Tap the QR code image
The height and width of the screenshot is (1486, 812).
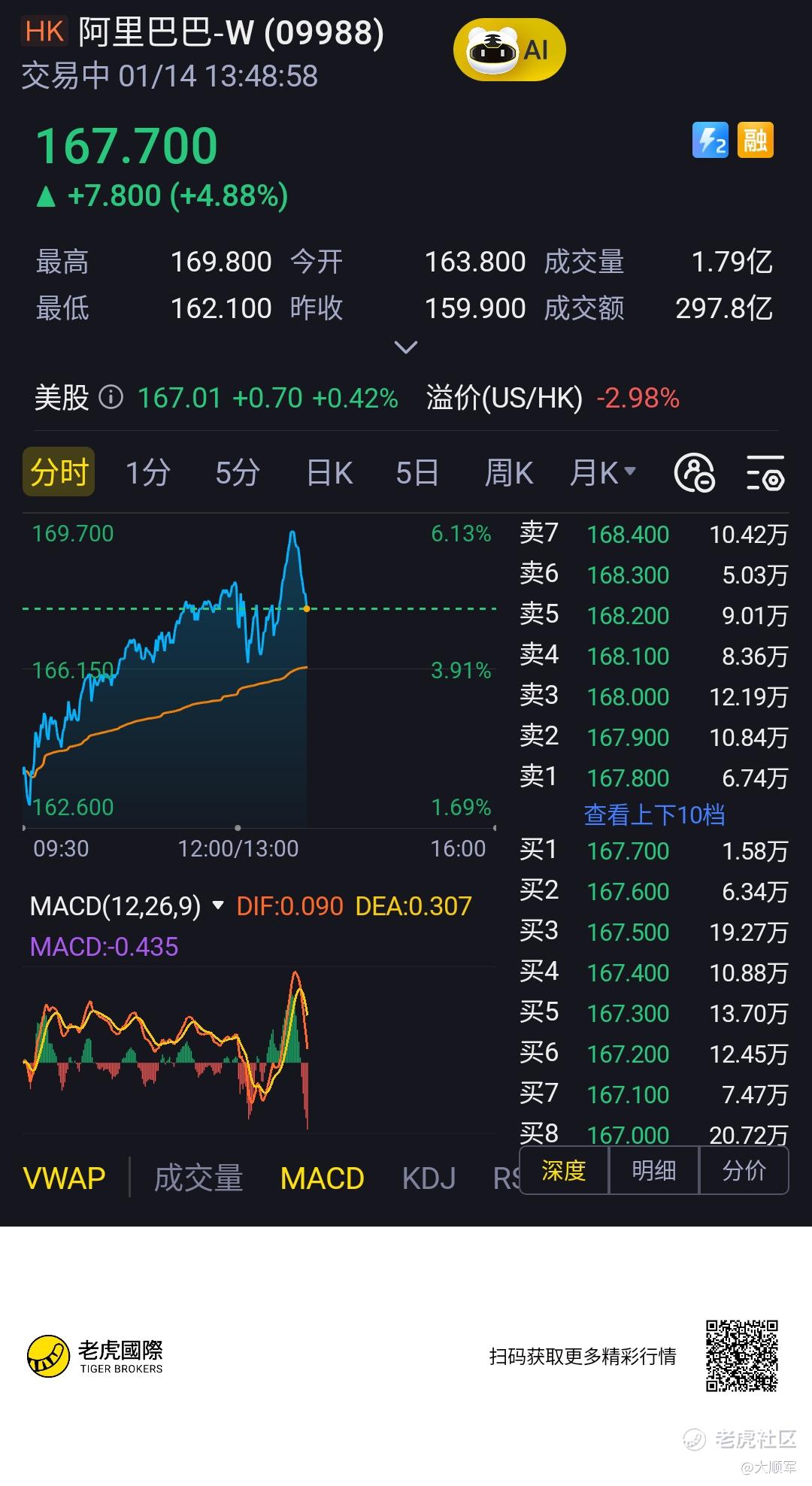tap(741, 1356)
